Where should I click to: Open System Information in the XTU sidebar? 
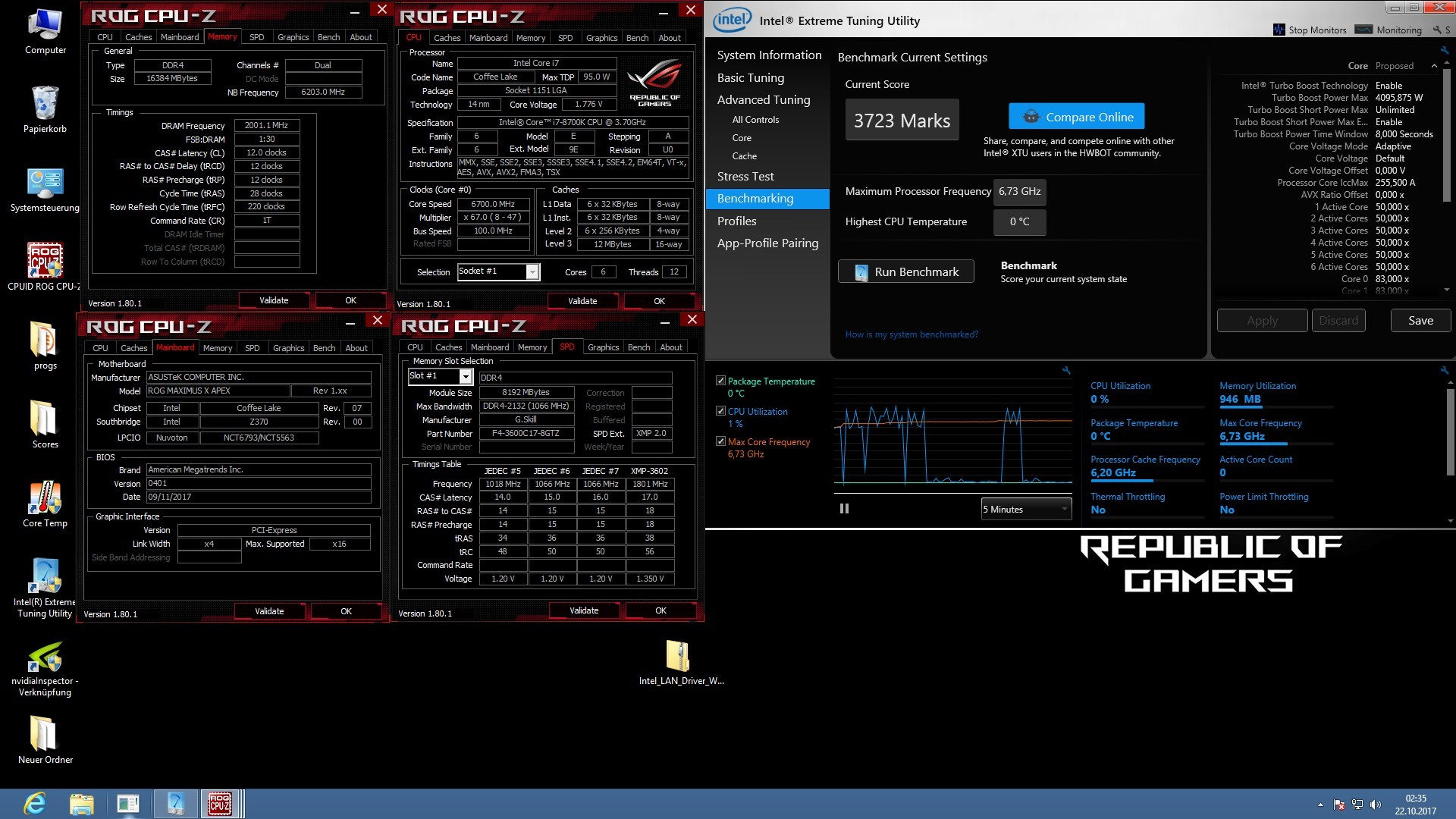[x=769, y=55]
